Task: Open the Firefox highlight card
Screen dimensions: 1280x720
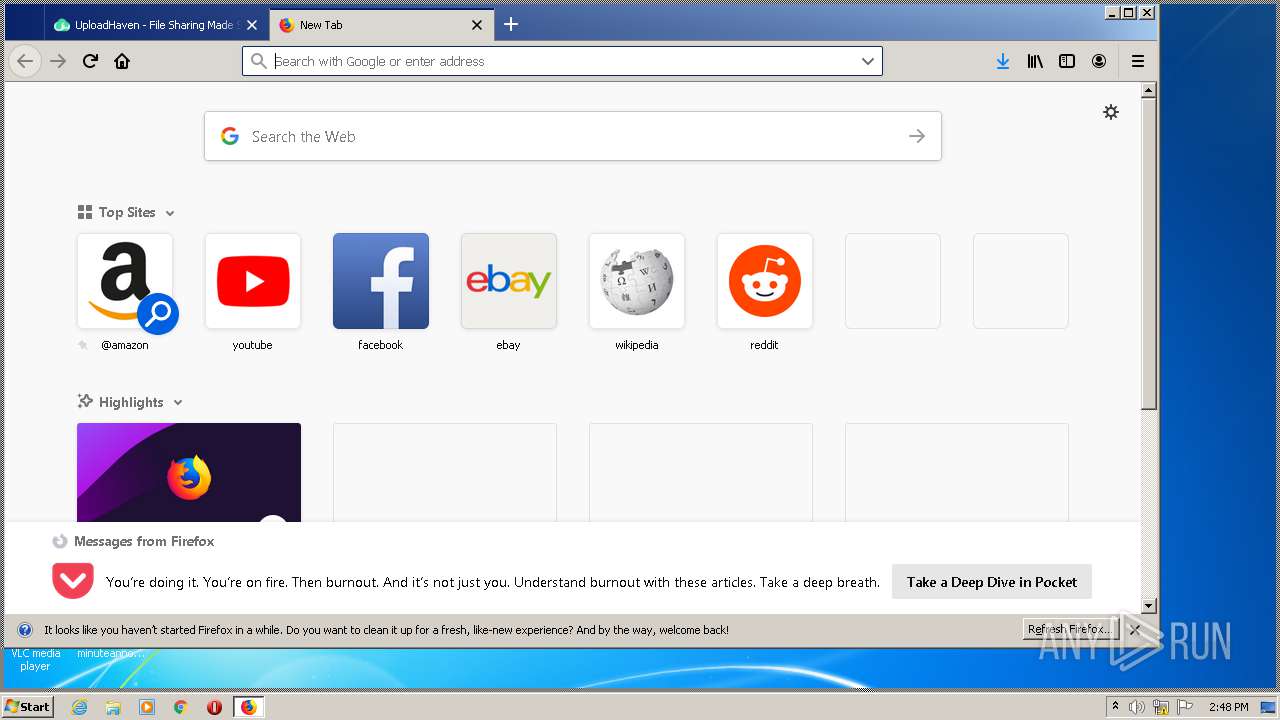Action: 189,472
